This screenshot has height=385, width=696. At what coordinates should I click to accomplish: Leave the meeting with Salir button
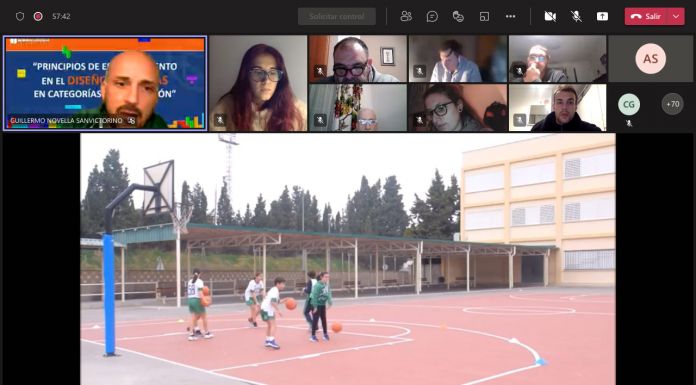tap(646, 16)
